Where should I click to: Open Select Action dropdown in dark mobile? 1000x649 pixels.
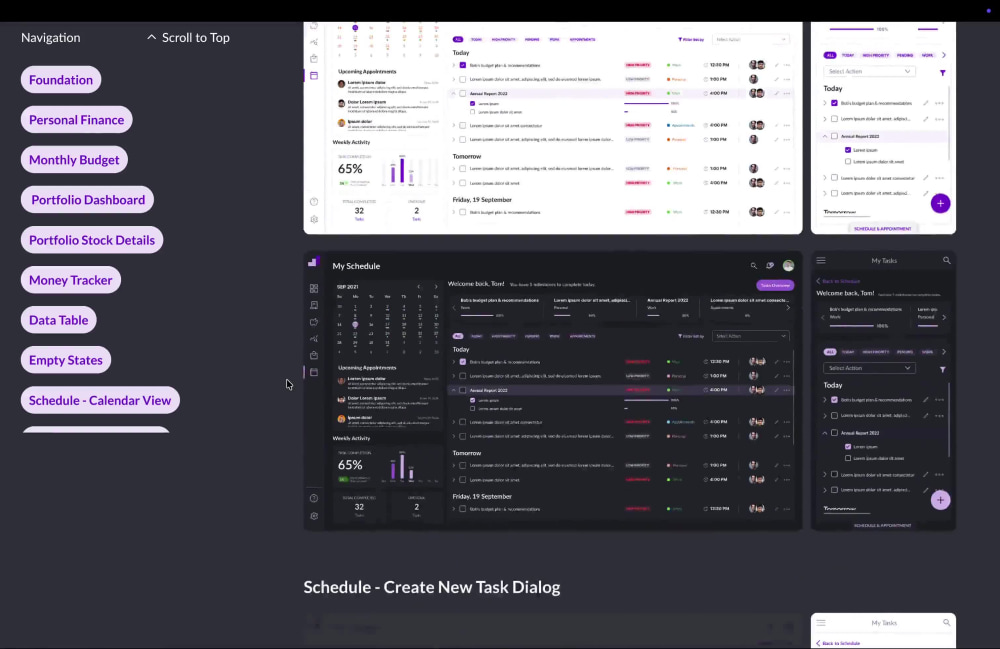point(869,368)
